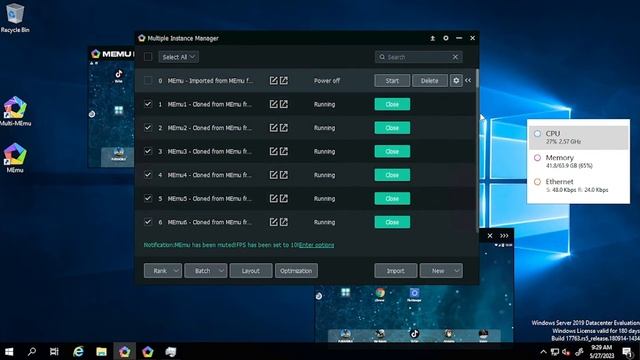Delete the MEmu instance 0
The image size is (640, 360).
[429, 80]
